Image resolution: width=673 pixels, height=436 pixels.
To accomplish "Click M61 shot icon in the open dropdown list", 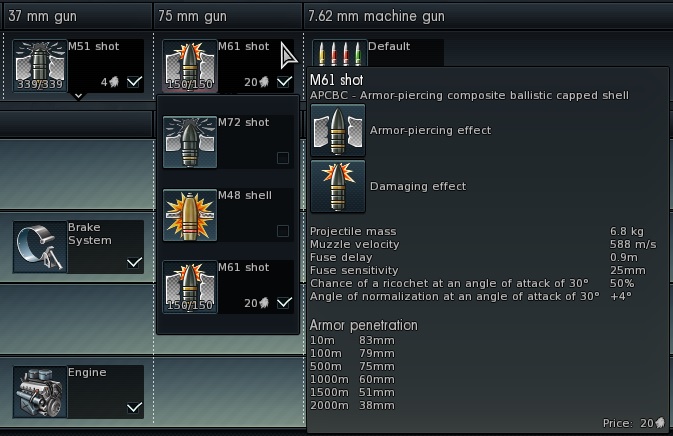I will [189, 288].
